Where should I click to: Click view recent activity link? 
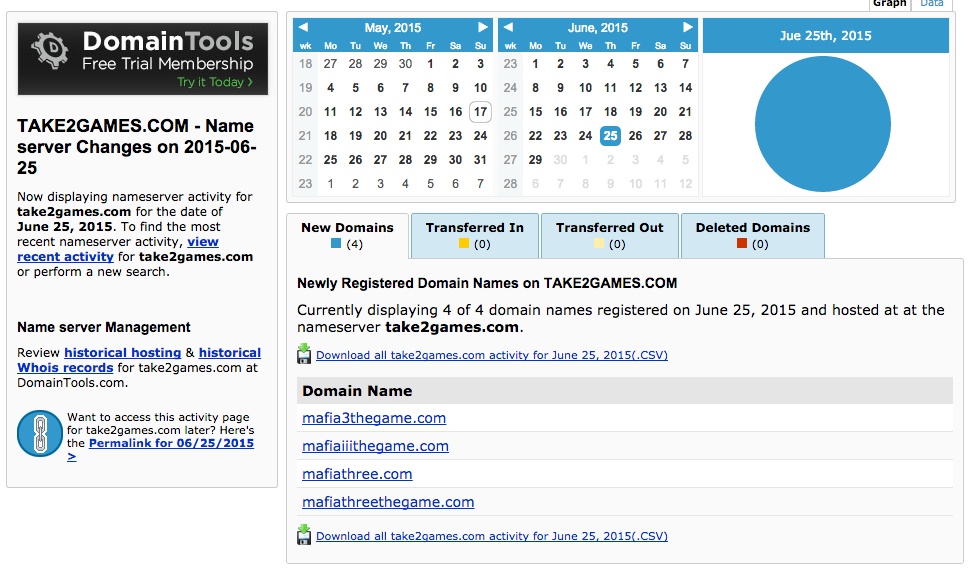coord(118,249)
